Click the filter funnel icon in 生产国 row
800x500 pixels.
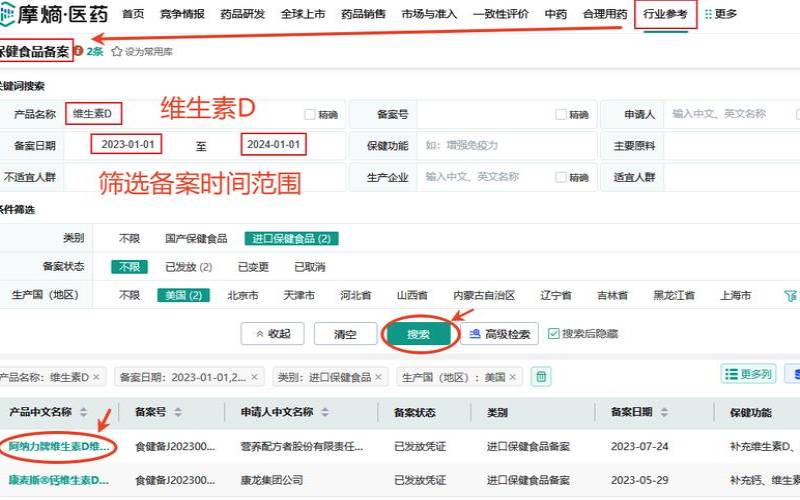(x=790, y=295)
